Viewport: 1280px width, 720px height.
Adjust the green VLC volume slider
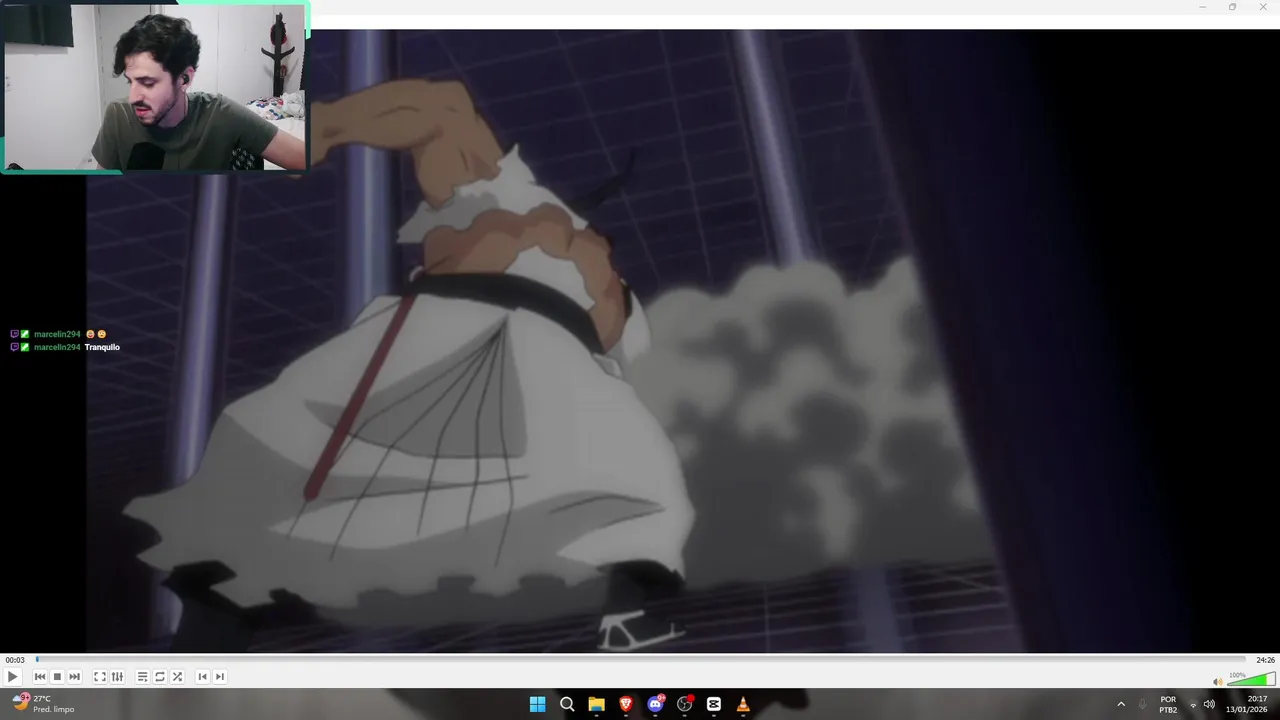pos(1251,679)
